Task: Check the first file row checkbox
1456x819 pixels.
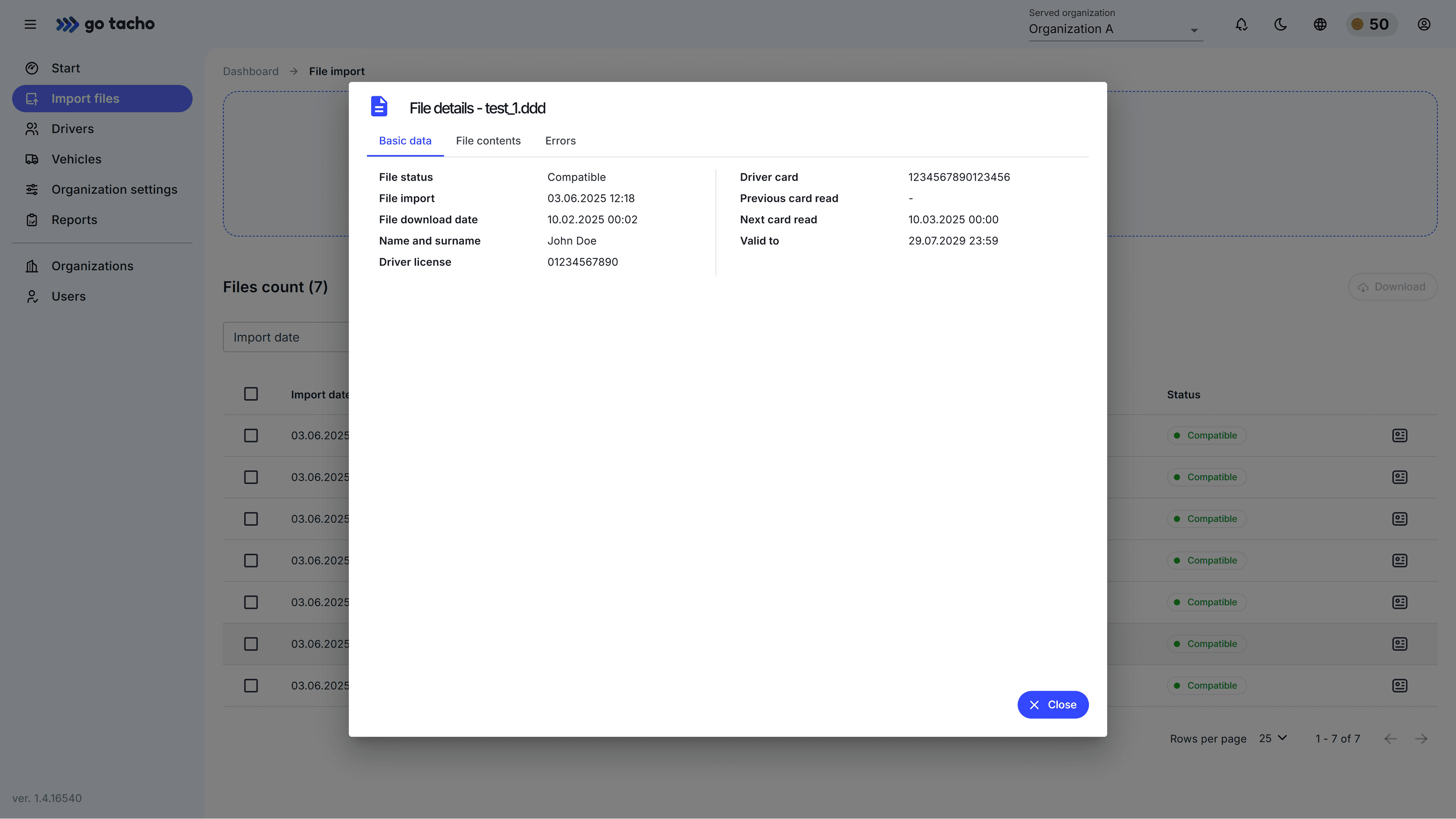Action: click(251, 435)
